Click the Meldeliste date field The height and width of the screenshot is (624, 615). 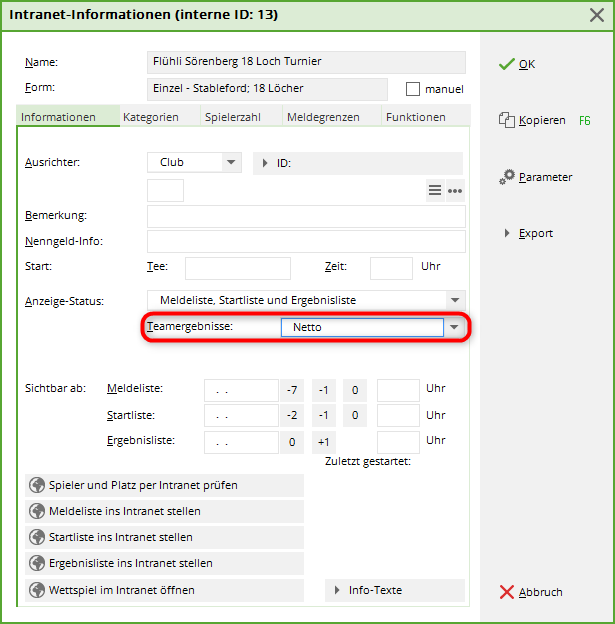click(241, 390)
